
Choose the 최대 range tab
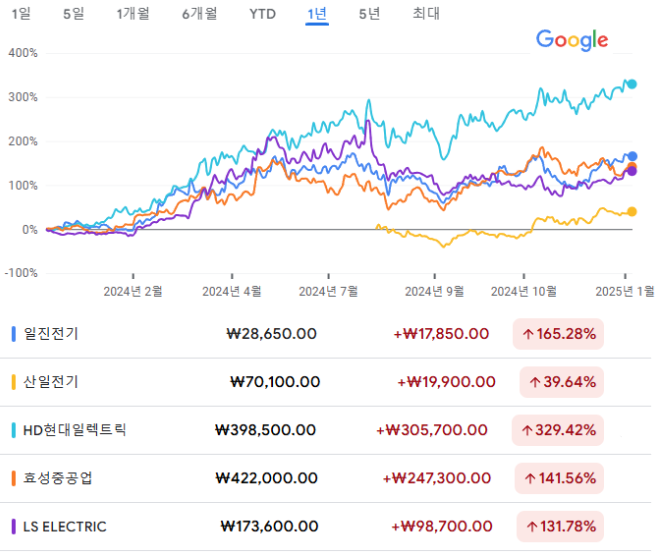pos(426,14)
